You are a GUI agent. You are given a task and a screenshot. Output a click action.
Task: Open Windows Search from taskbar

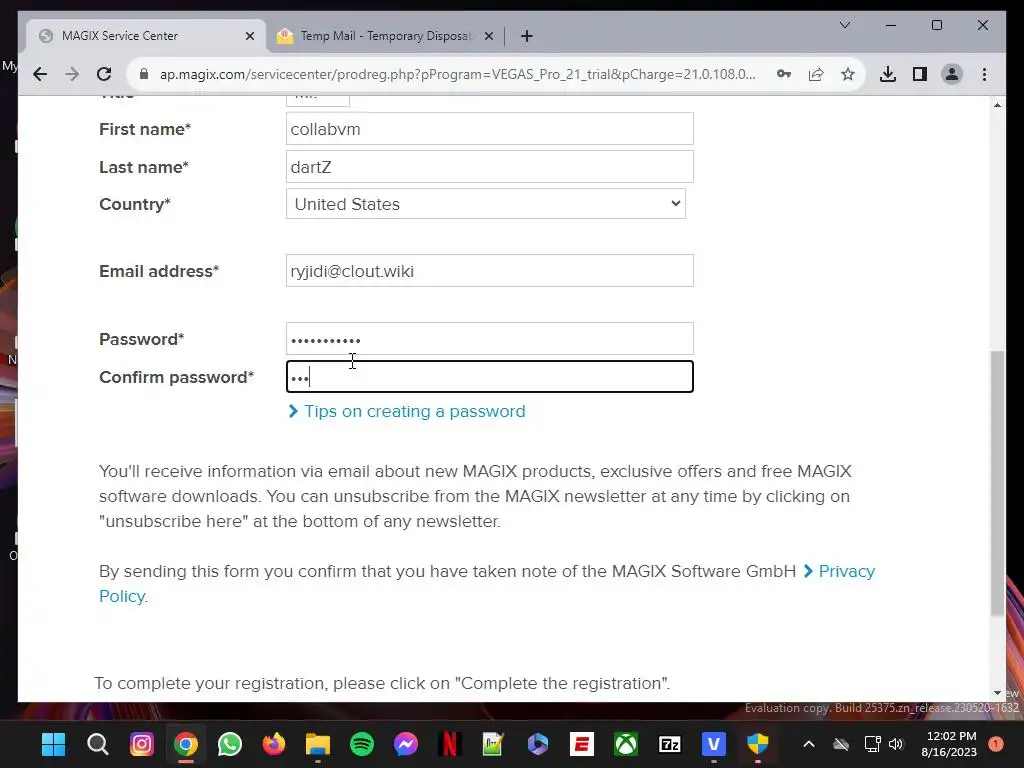(x=97, y=744)
